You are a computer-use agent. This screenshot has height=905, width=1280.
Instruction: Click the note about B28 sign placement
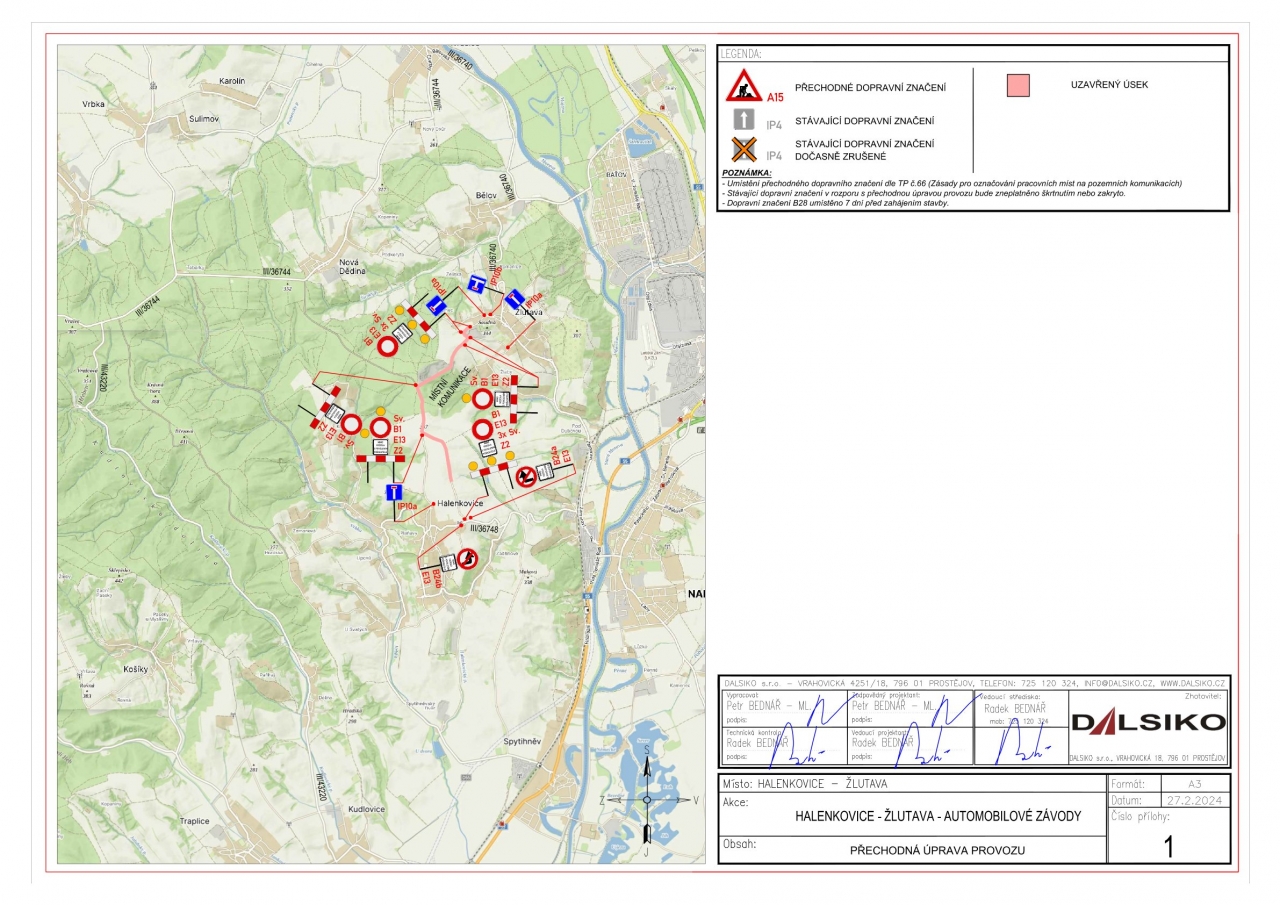tap(835, 202)
